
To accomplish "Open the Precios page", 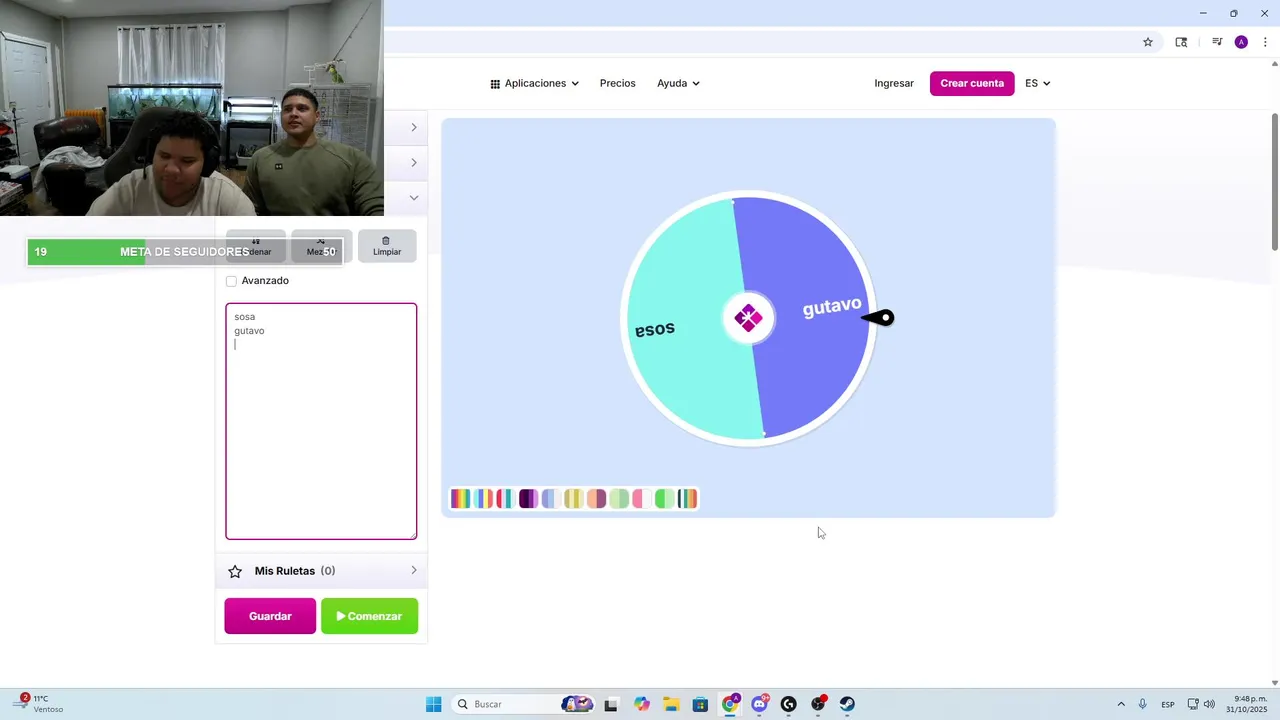I will coord(617,83).
